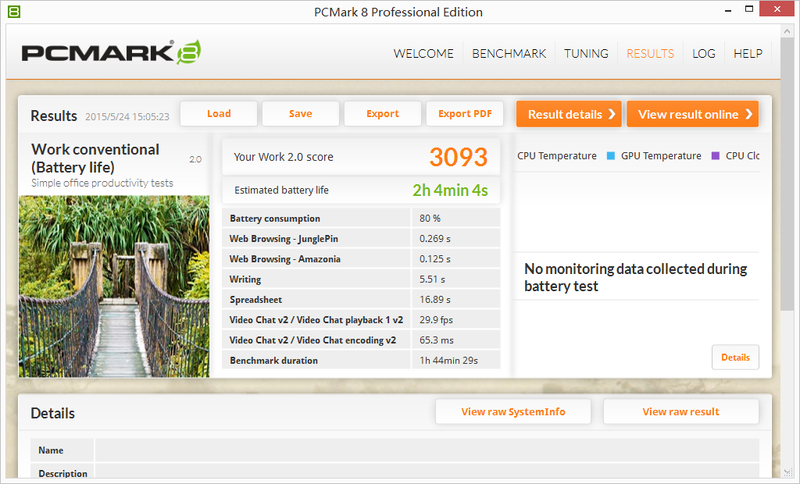
Task: Click the CPU Temperature legend label
Action: [x=557, y=156]
